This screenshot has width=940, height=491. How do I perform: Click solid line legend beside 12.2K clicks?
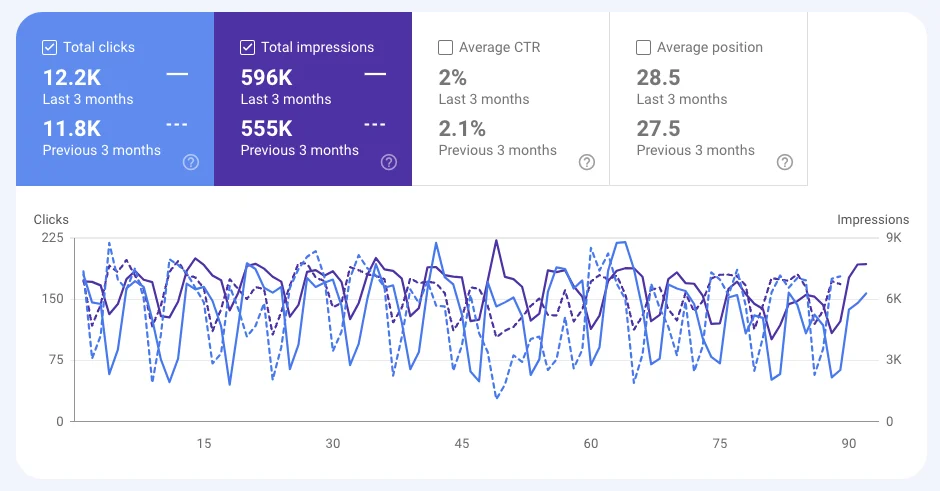(x=177, y=74)
